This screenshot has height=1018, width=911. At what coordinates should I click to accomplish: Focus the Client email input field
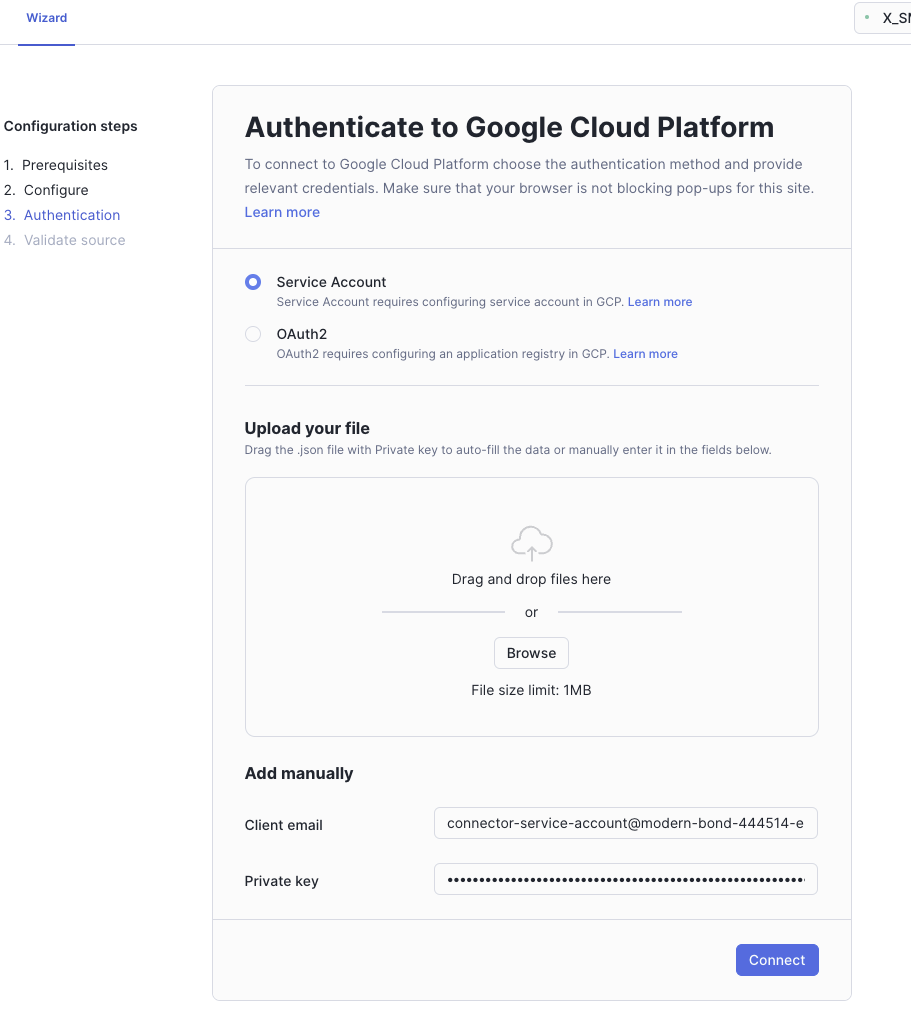tap(625, 823)
